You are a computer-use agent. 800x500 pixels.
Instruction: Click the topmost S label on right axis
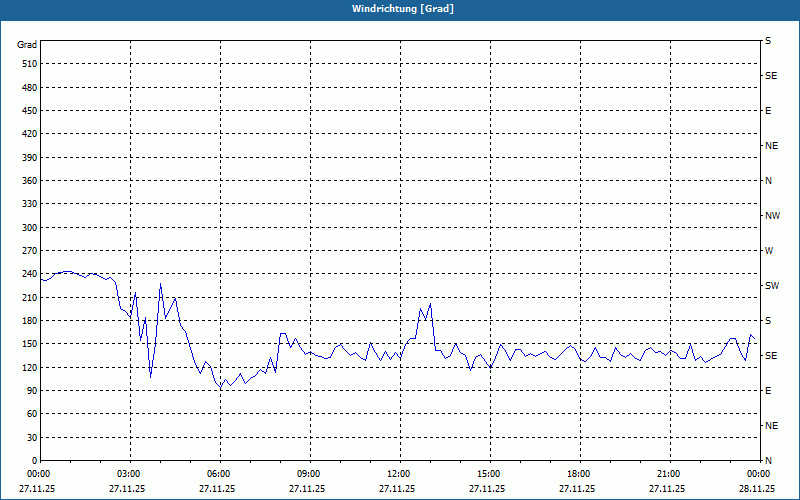[x=768, y=40]
